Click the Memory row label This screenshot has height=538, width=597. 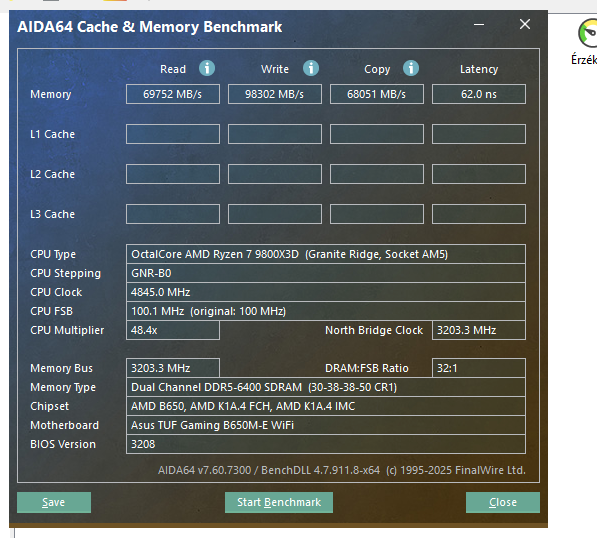51,94
